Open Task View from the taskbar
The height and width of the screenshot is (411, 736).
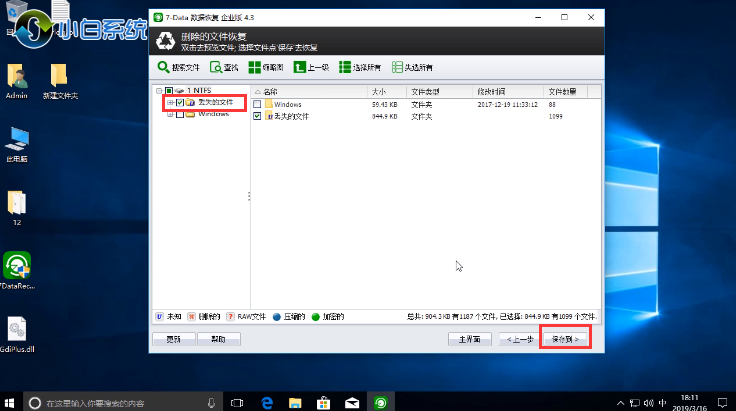(x=237, y=403)
